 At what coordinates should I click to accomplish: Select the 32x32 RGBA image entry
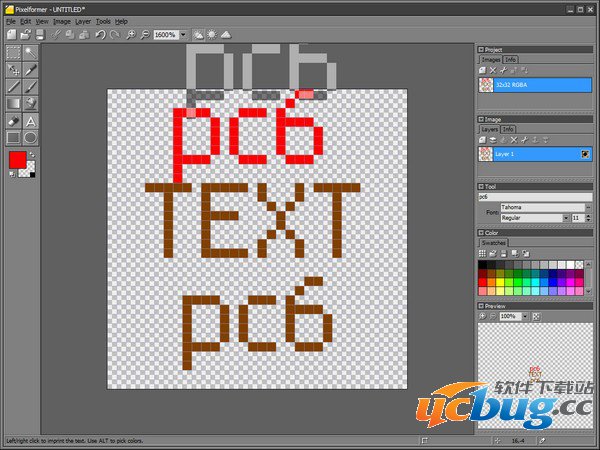point(535,85)
